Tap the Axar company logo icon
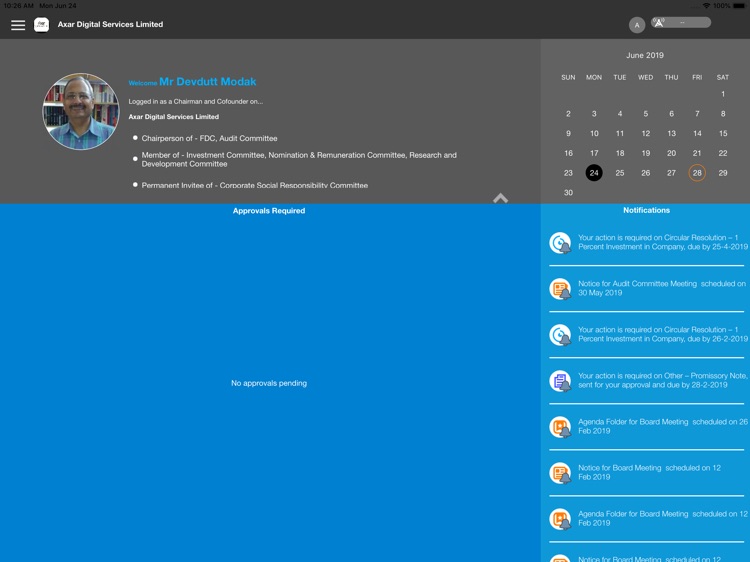 pyautogui.click(x=41, y=24)
